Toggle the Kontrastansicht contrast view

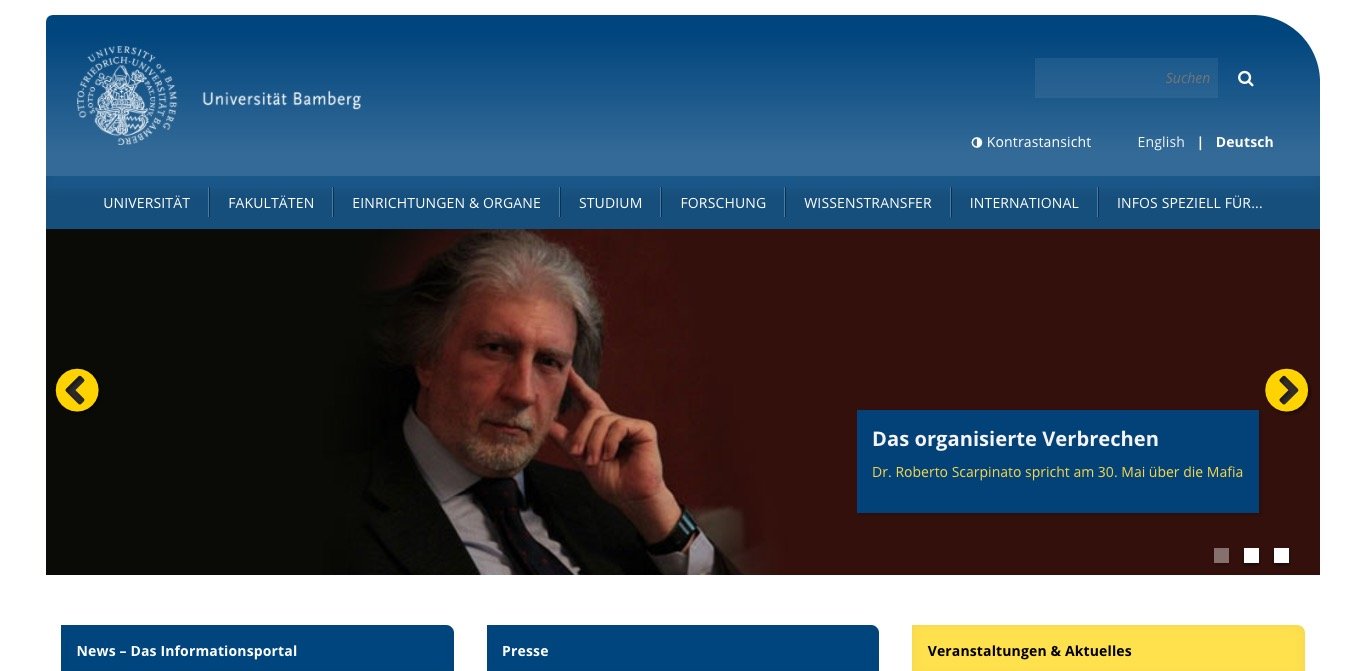tap(1031, 142)
